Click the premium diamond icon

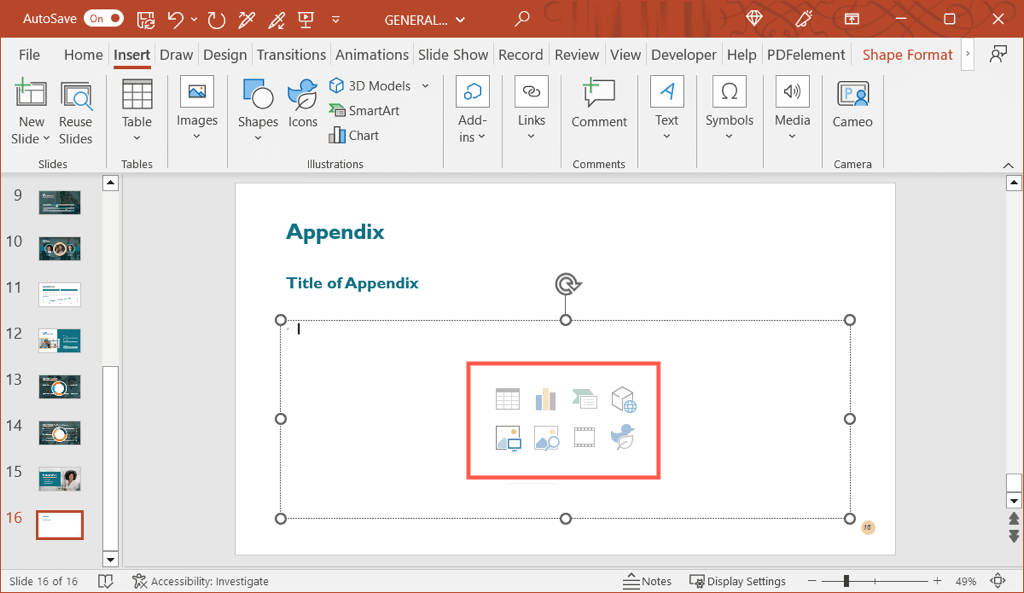pyautogui.click(x=754, y=19)
